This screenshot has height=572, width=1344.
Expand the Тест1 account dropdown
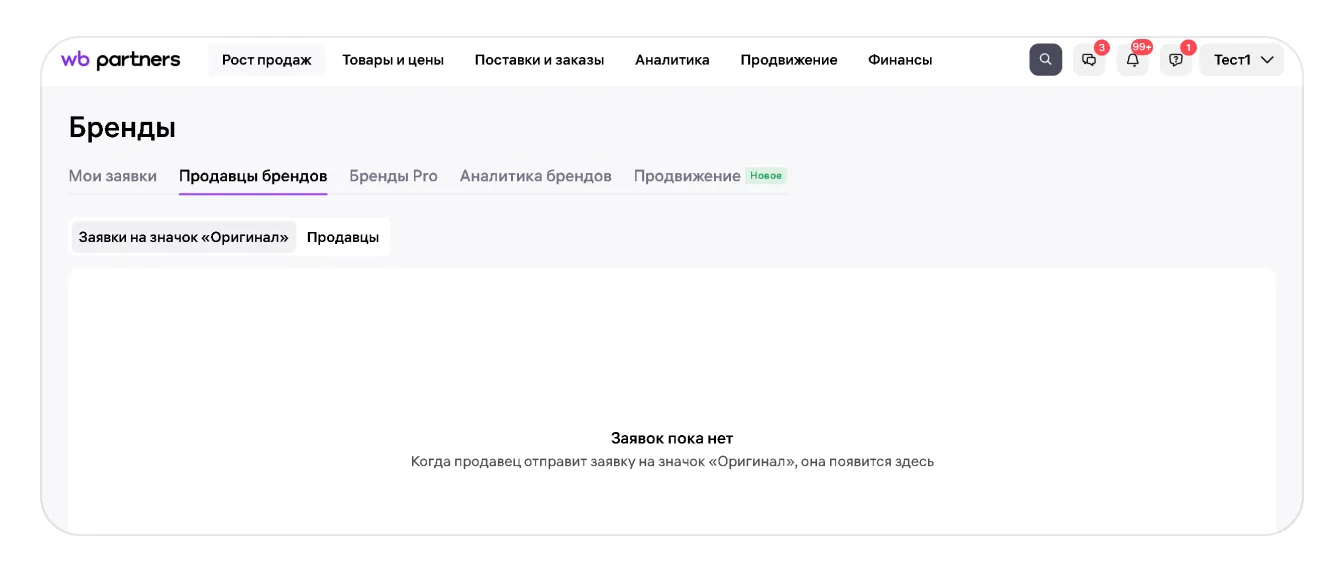click(x=1242, y=60)
